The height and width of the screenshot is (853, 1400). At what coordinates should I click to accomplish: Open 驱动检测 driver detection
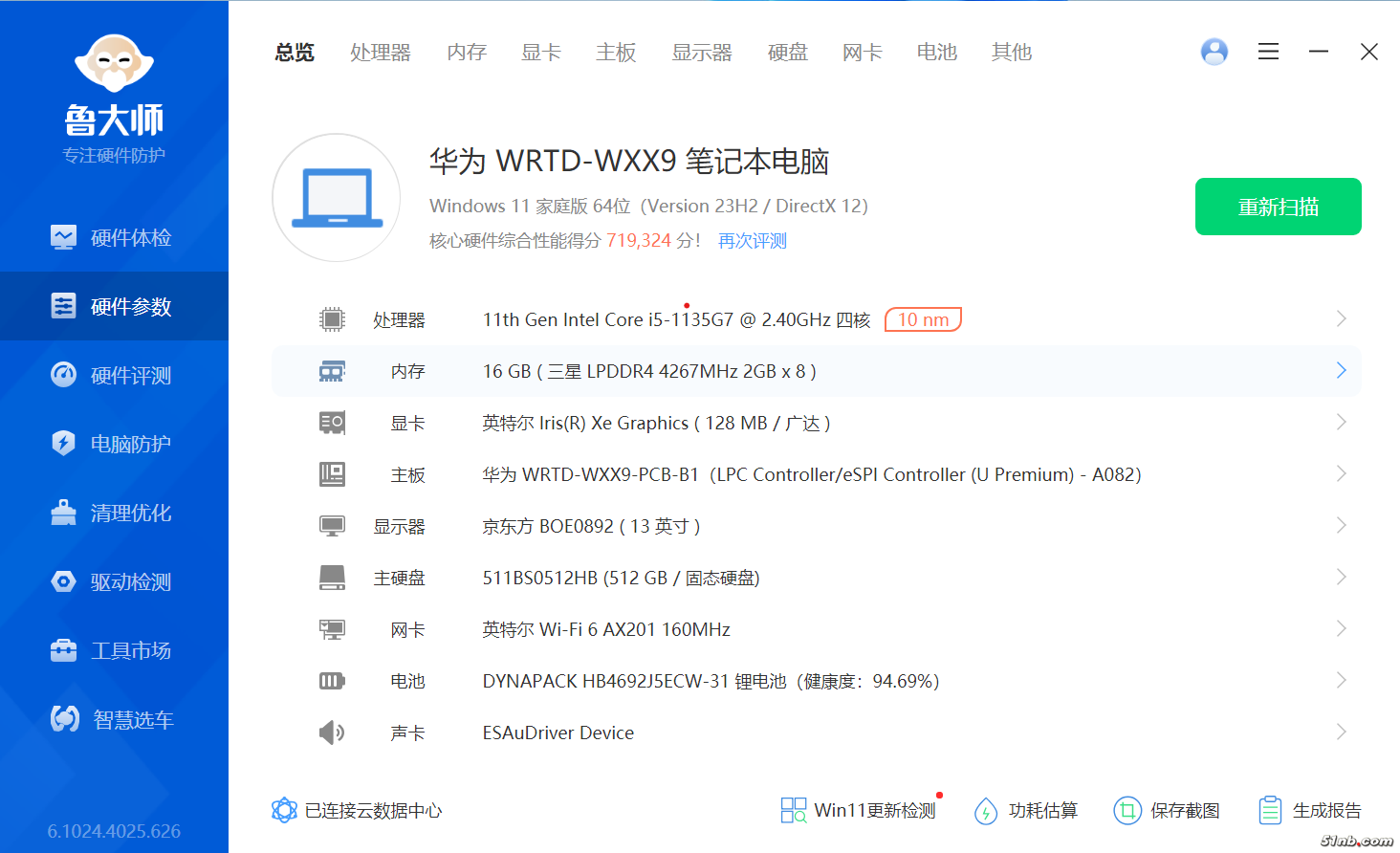click(x=113, y=581)
